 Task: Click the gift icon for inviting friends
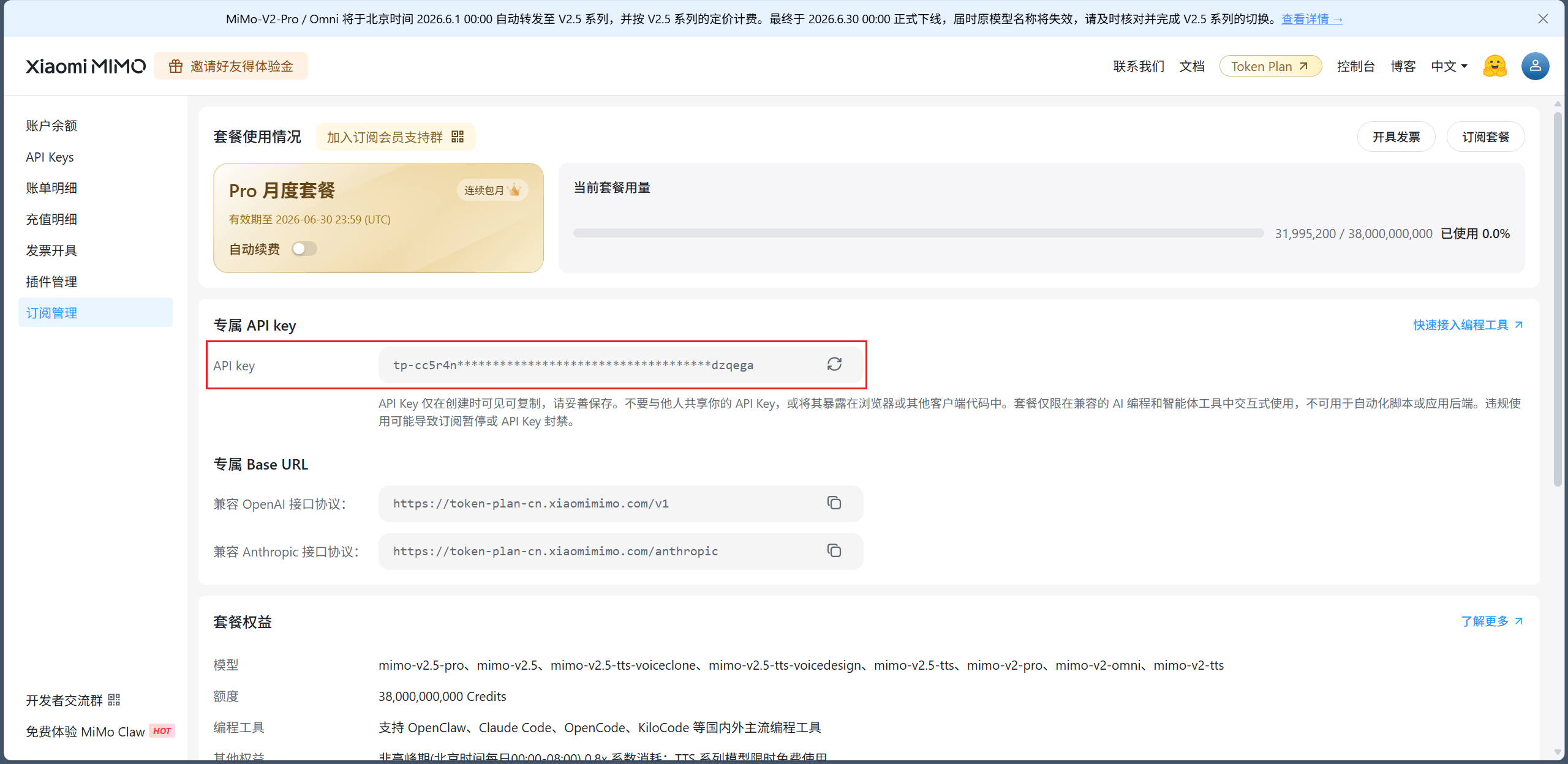tap(176, 66)
